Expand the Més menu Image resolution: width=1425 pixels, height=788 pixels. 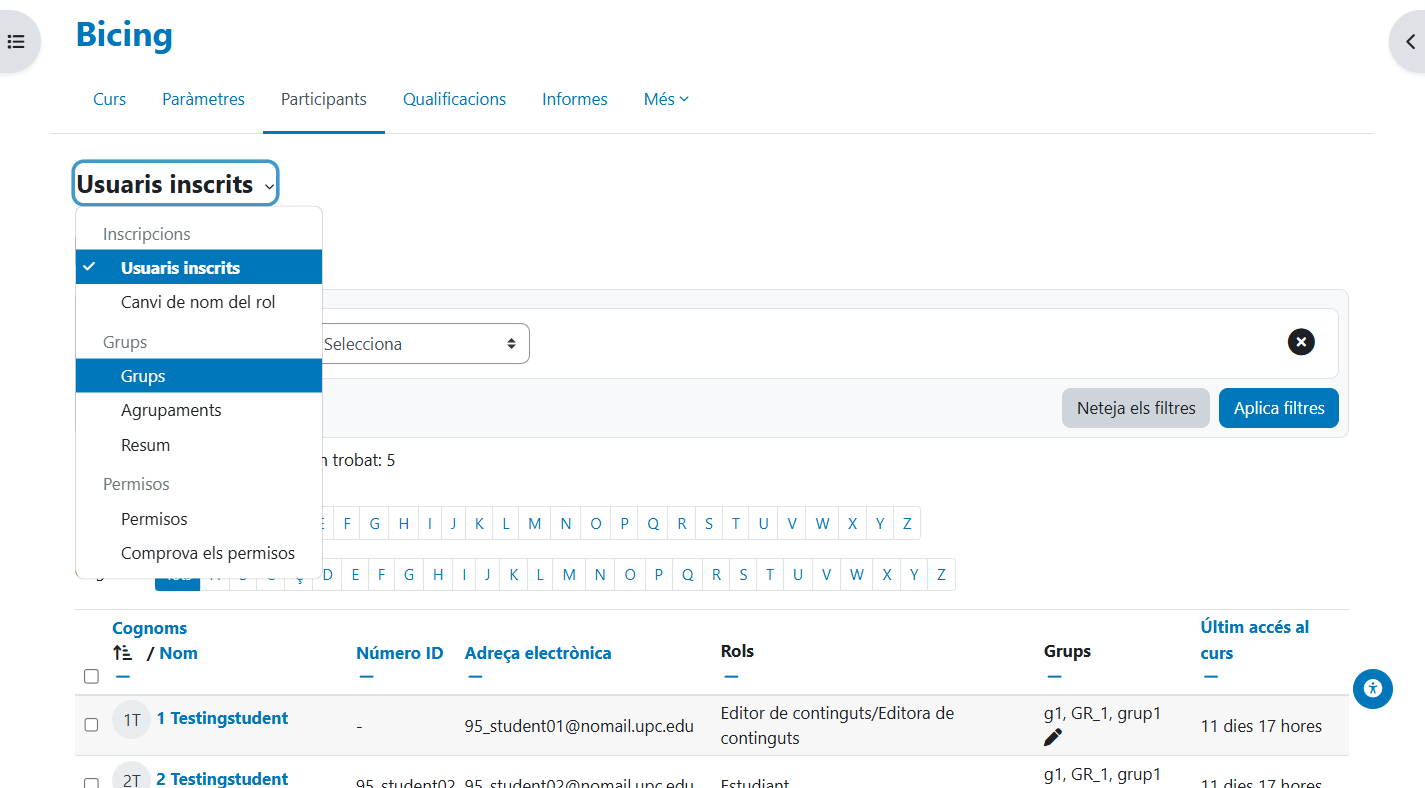666,99
